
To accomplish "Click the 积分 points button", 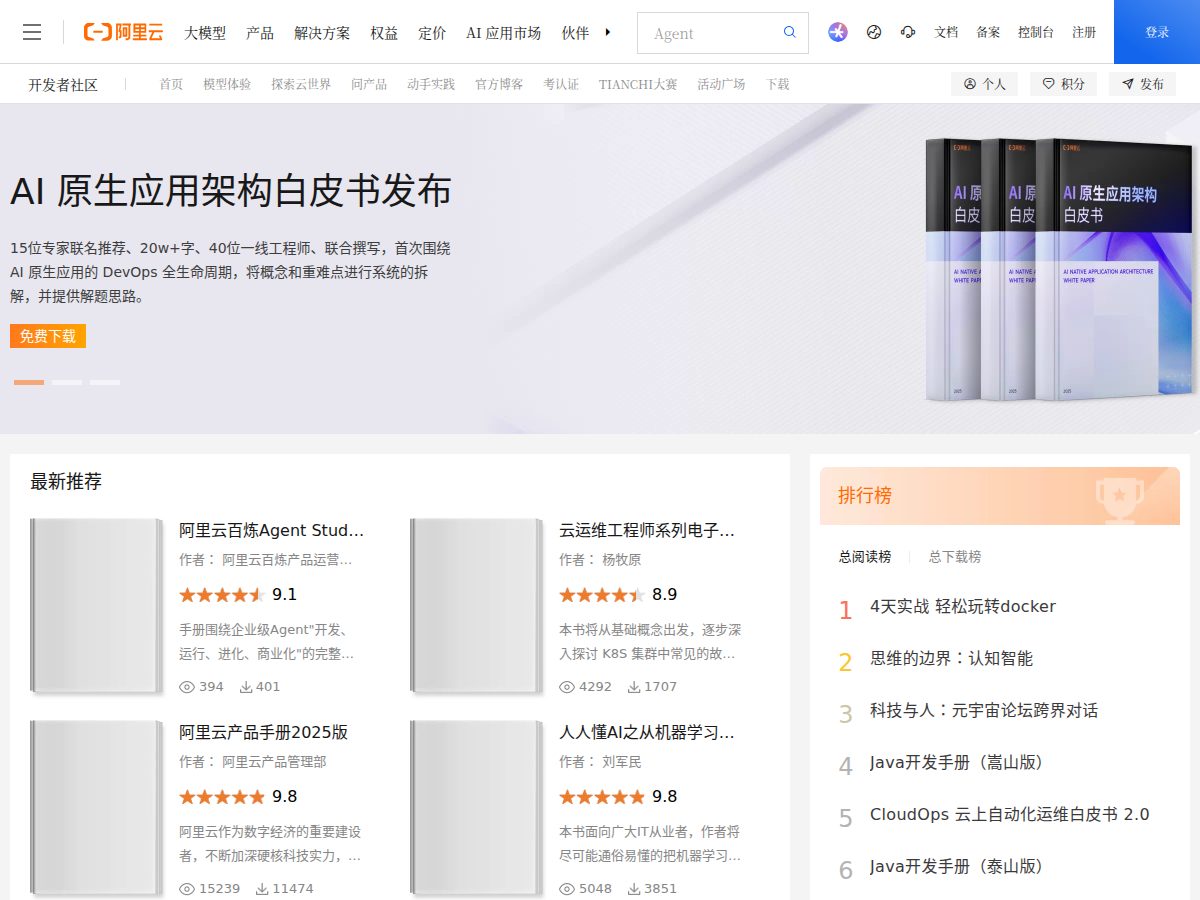I will coord(1064,84).
